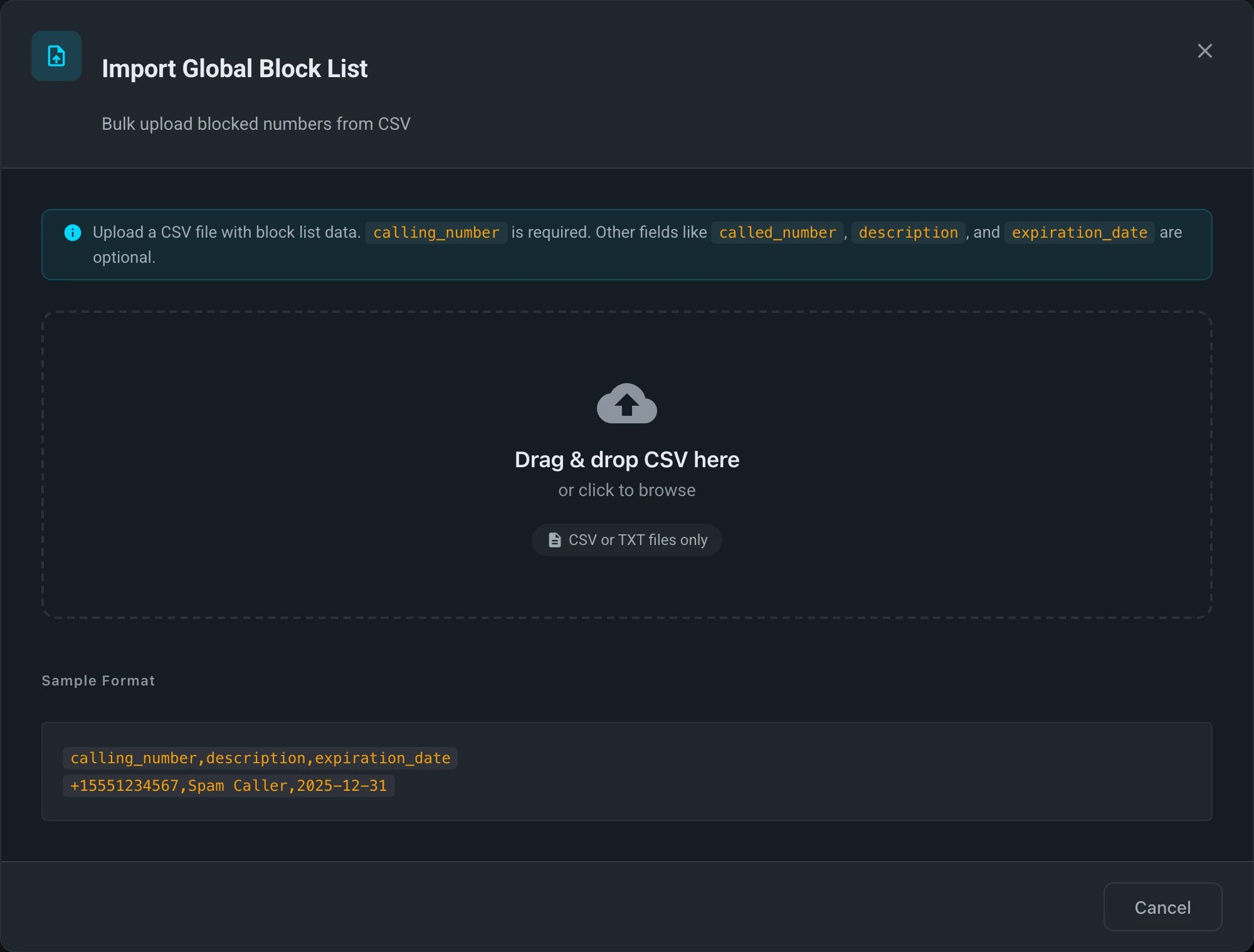Select the sample row with +15551234567

coord(229,786)
